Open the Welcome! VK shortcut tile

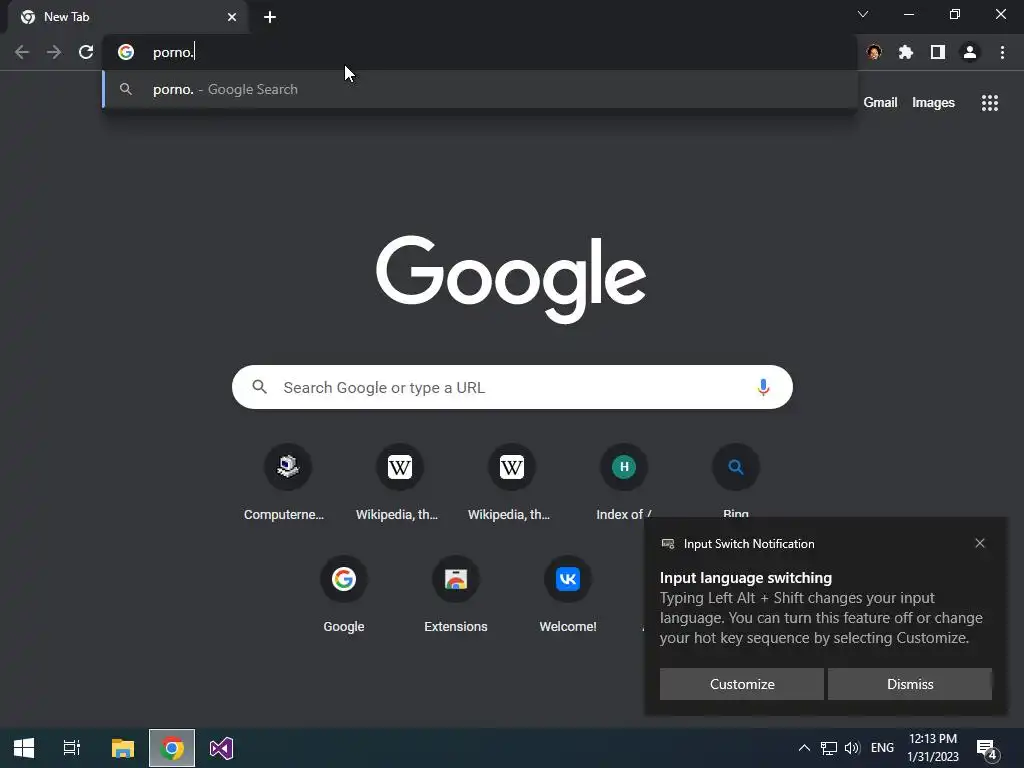pos(568,595)
